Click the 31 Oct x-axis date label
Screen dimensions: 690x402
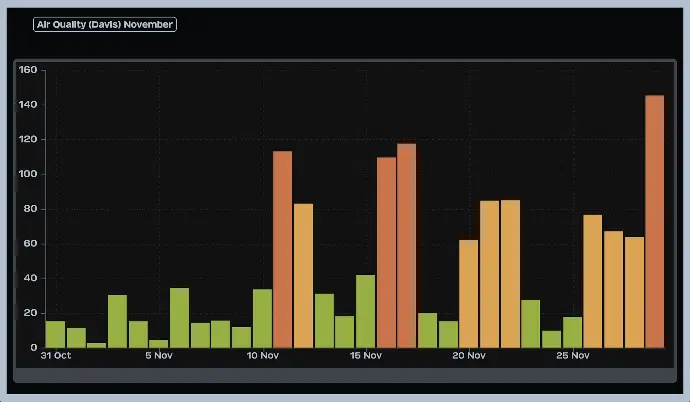[55, 355]
